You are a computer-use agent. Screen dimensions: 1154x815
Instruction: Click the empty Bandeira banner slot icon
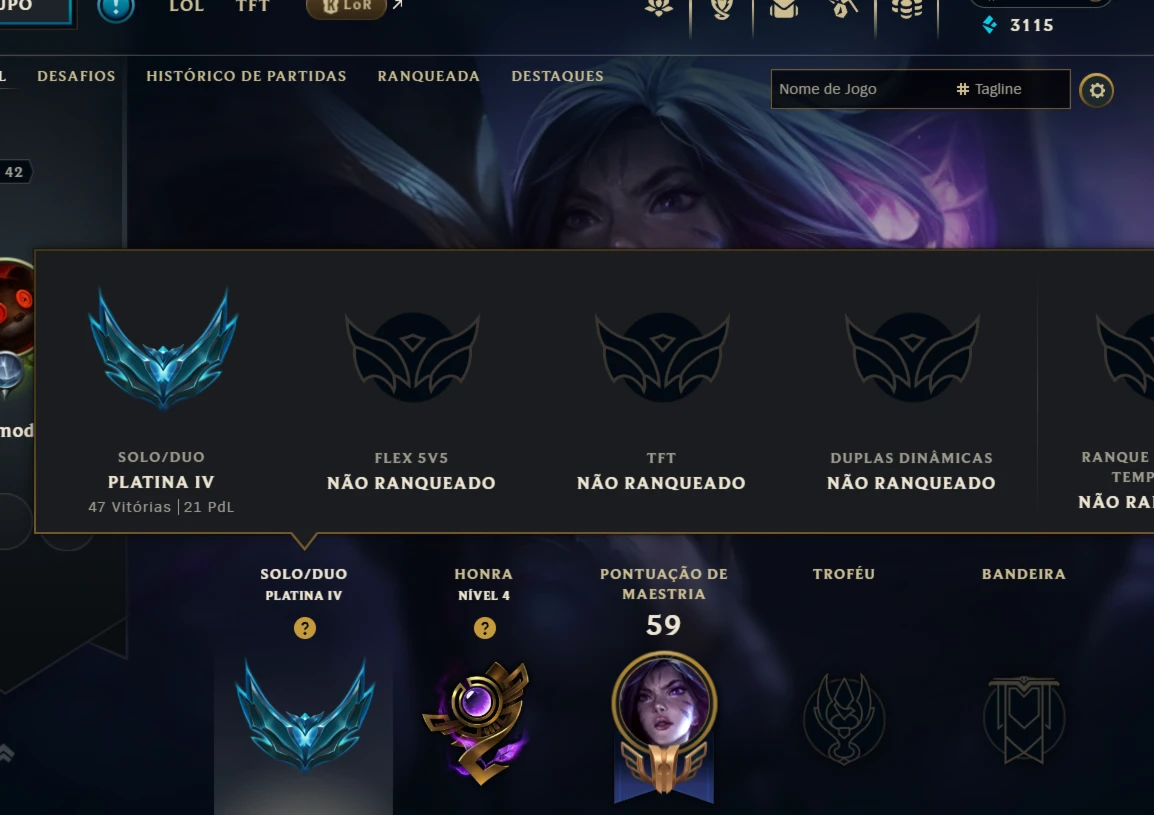pos(1024,719)
